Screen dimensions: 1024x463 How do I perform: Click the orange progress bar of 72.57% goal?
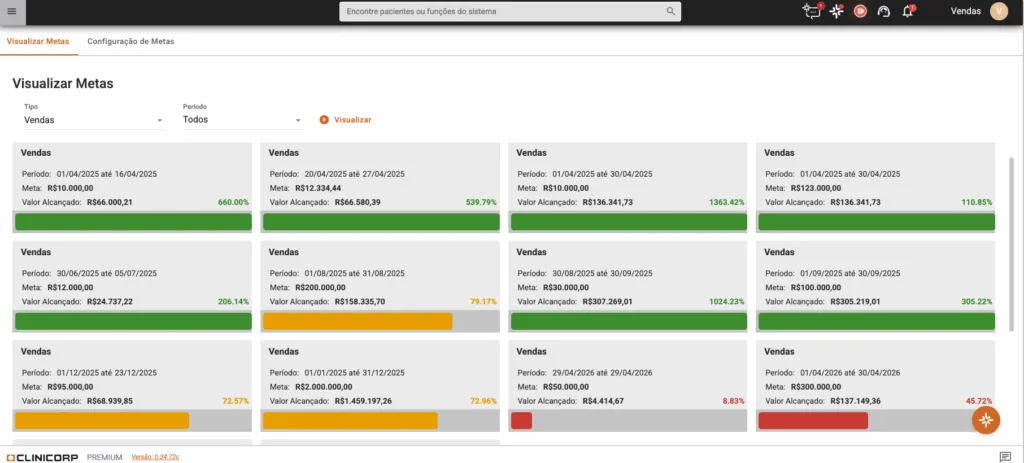(x=102, y=421)
